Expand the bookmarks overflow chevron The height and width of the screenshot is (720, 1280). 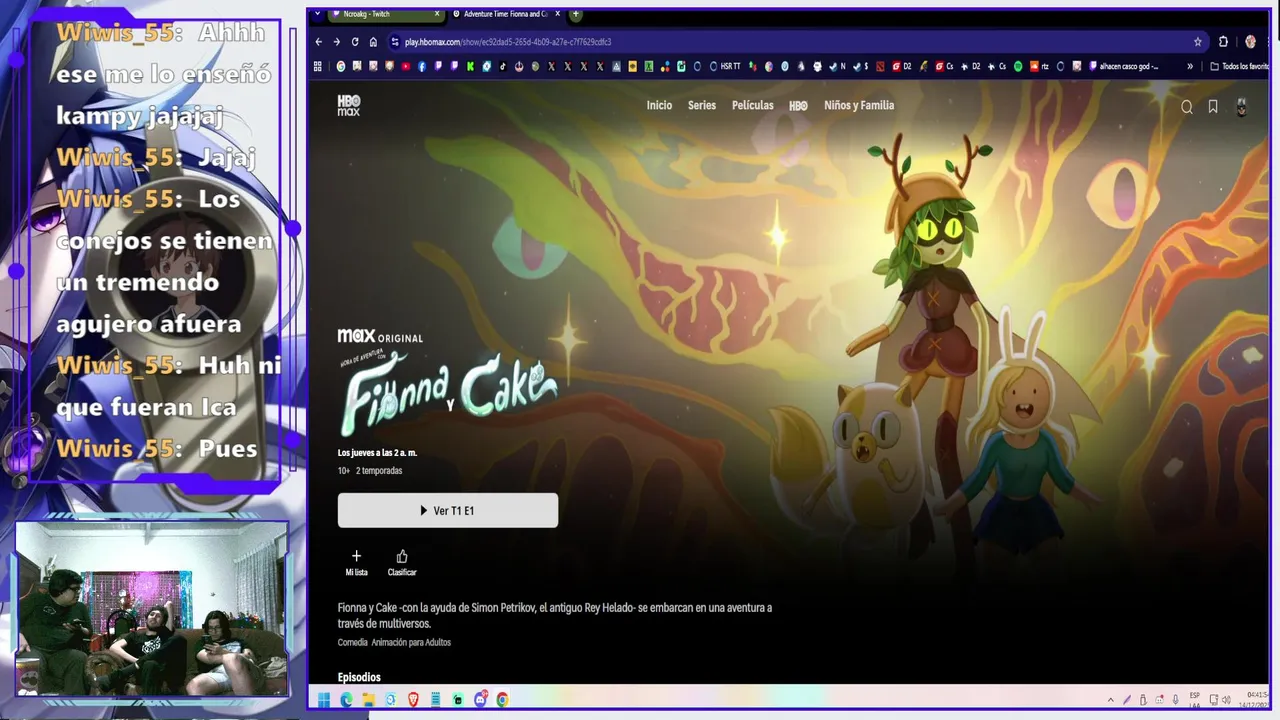tap(1190, 67)
